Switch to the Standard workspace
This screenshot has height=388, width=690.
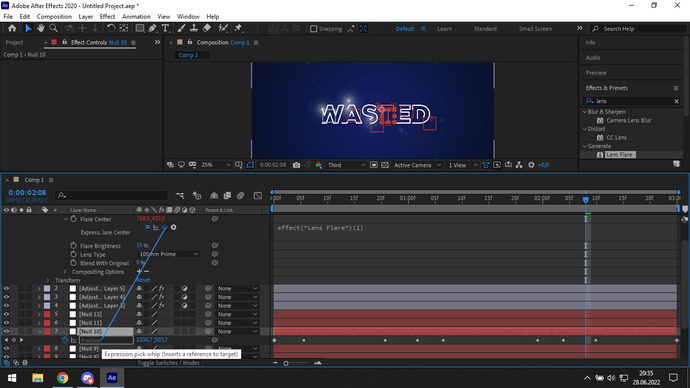click(x=485, y=29)
